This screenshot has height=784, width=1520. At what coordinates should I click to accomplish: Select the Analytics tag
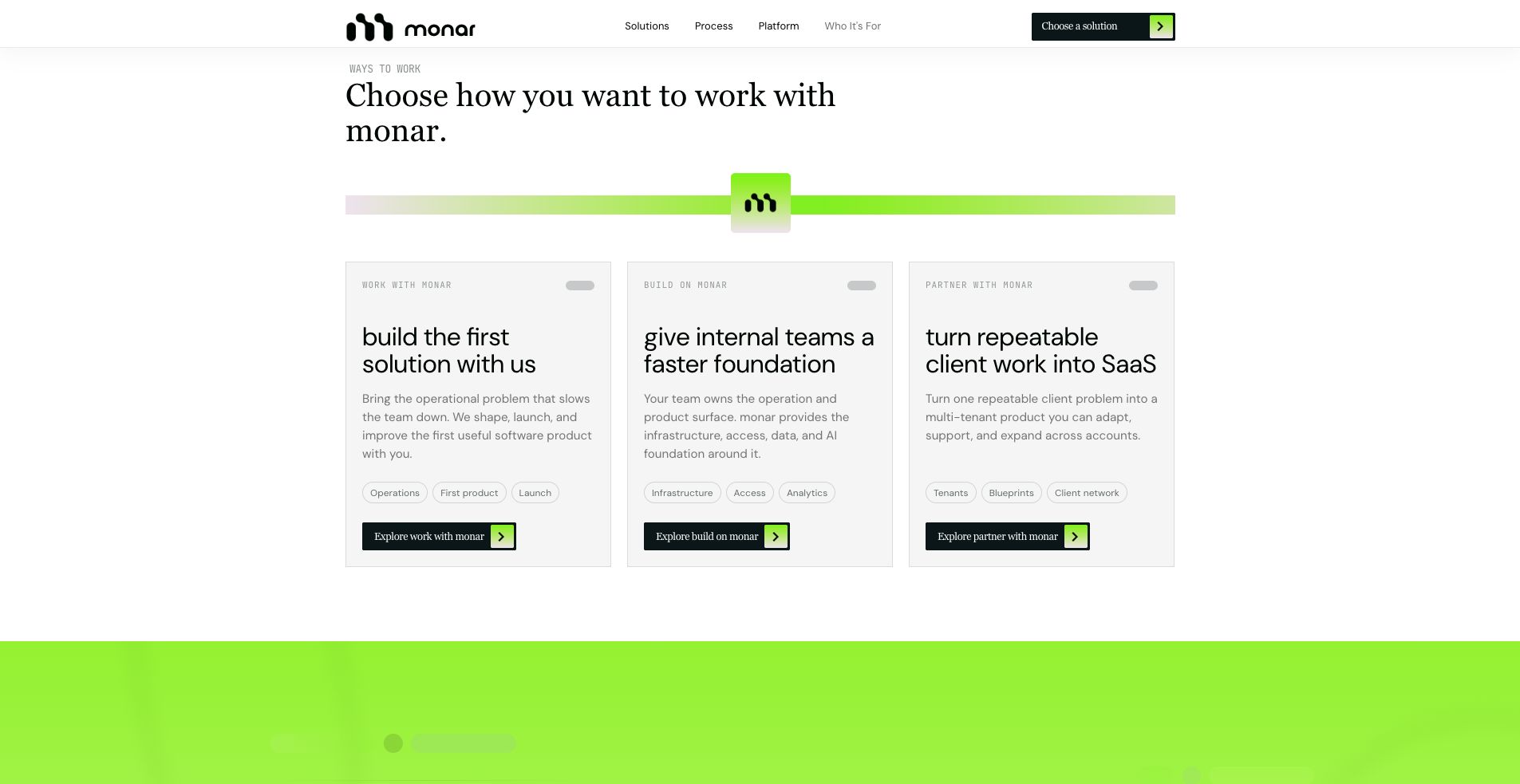[x=807, y=493]
